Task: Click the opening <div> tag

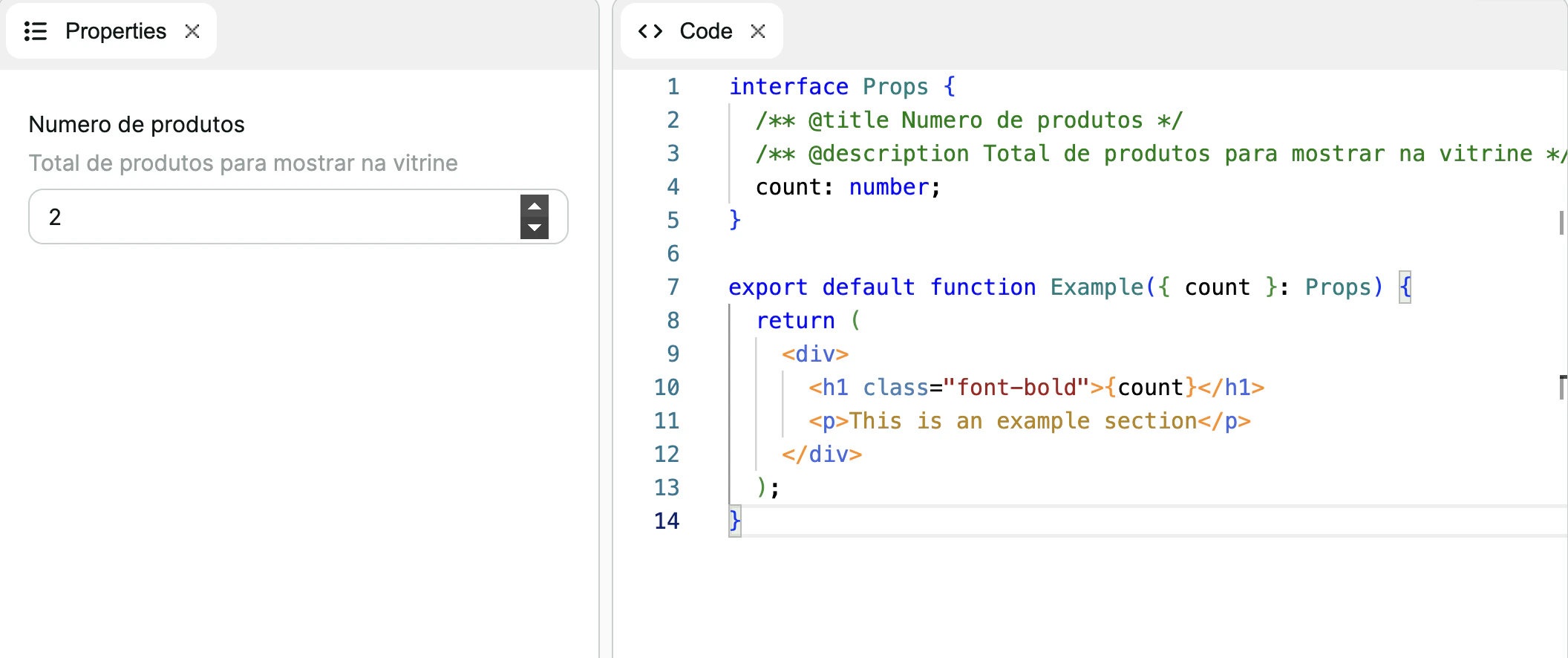Action: (815, 354)
